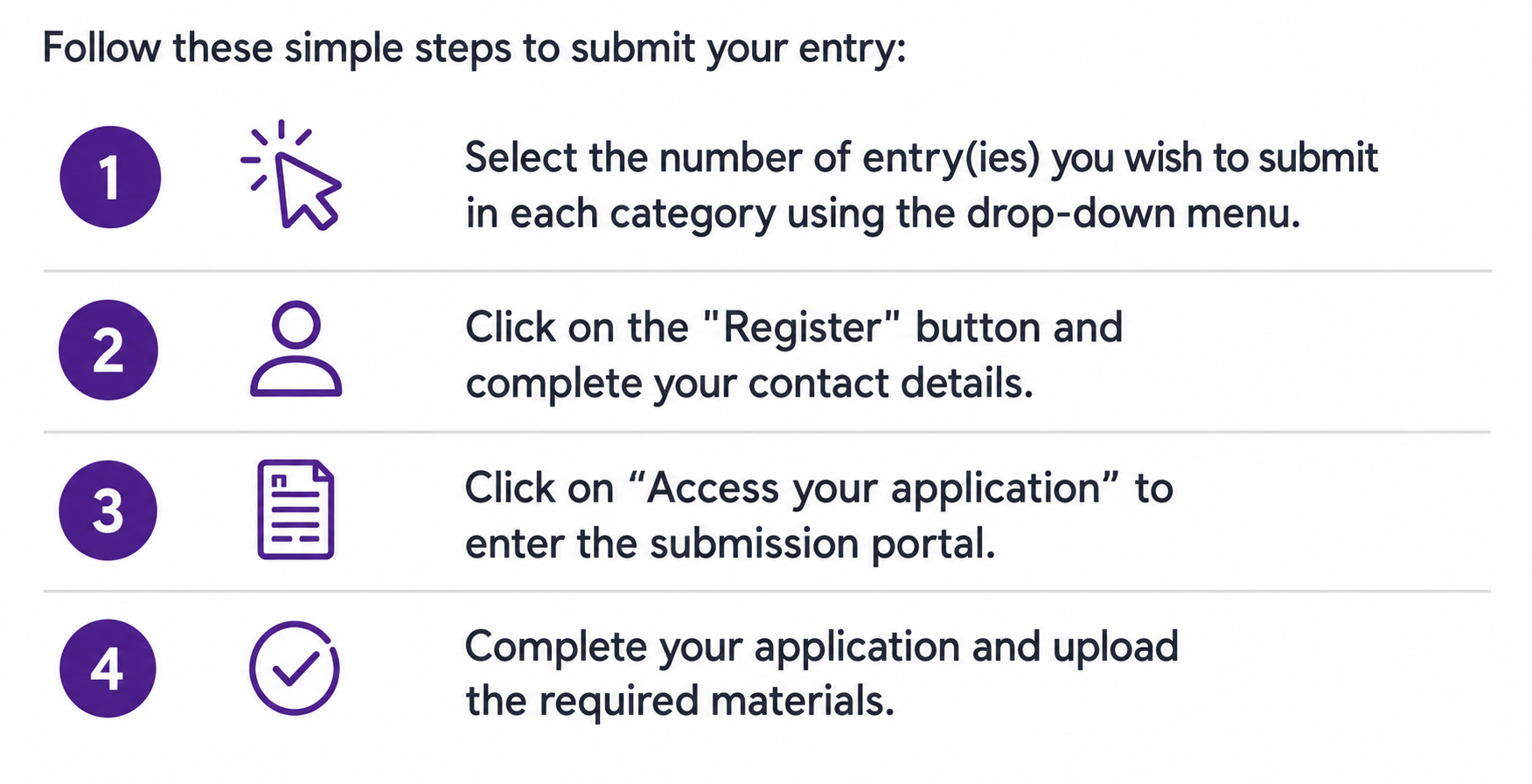Click "enter the submission portal" line
The height and width of the screenshot is (784, 1532).
(x=730, y=544)
